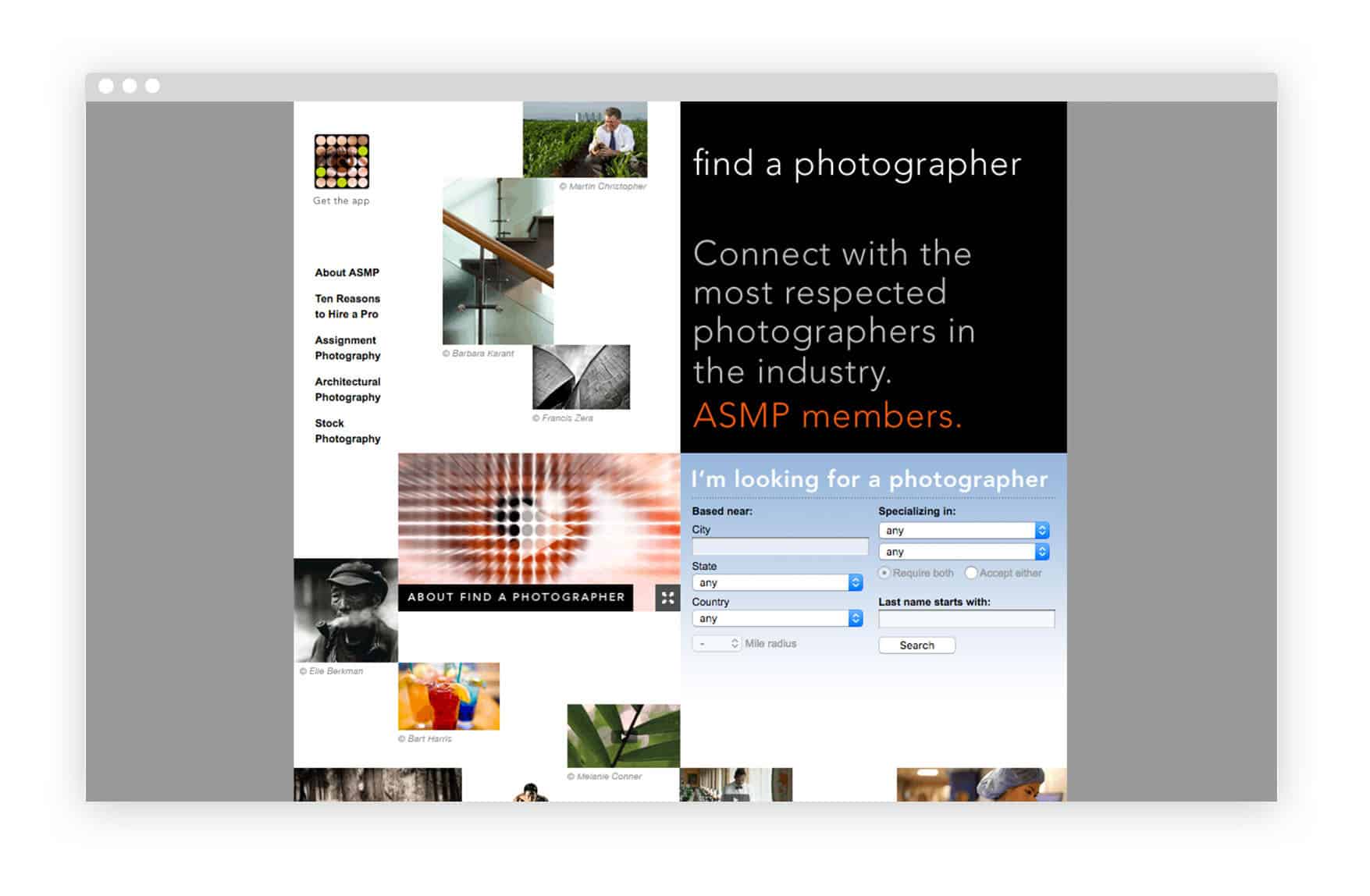Click the About Find a Photographer banner
This screenshot has width=1370, height=896.
515,597
